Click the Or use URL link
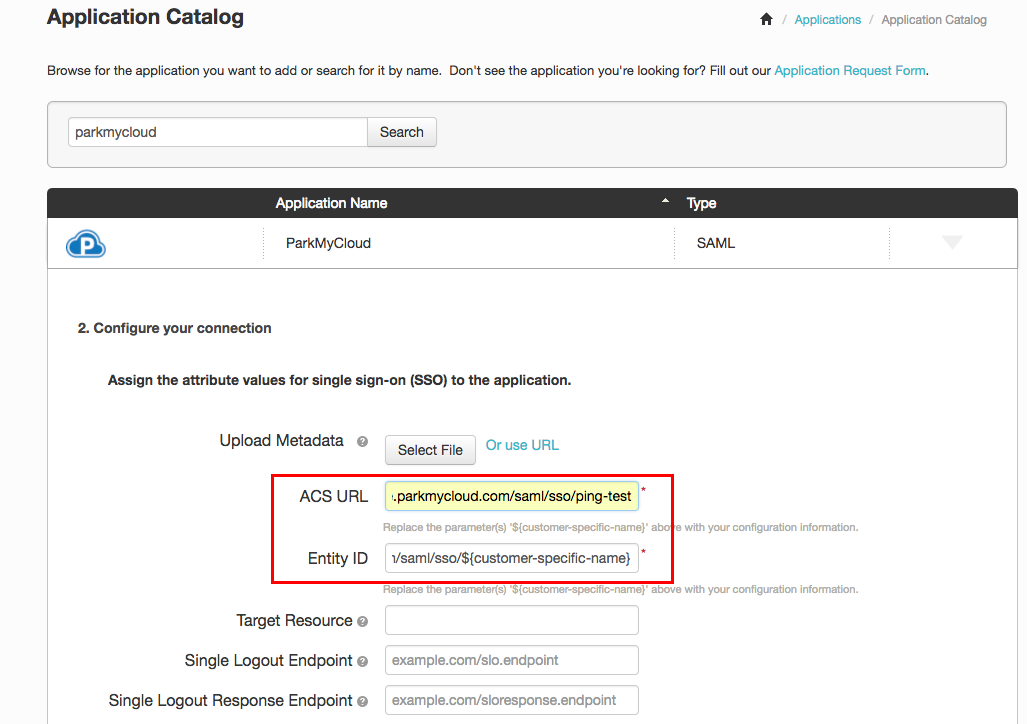This screenshot has width=1027, height=724. coord(522,445)
